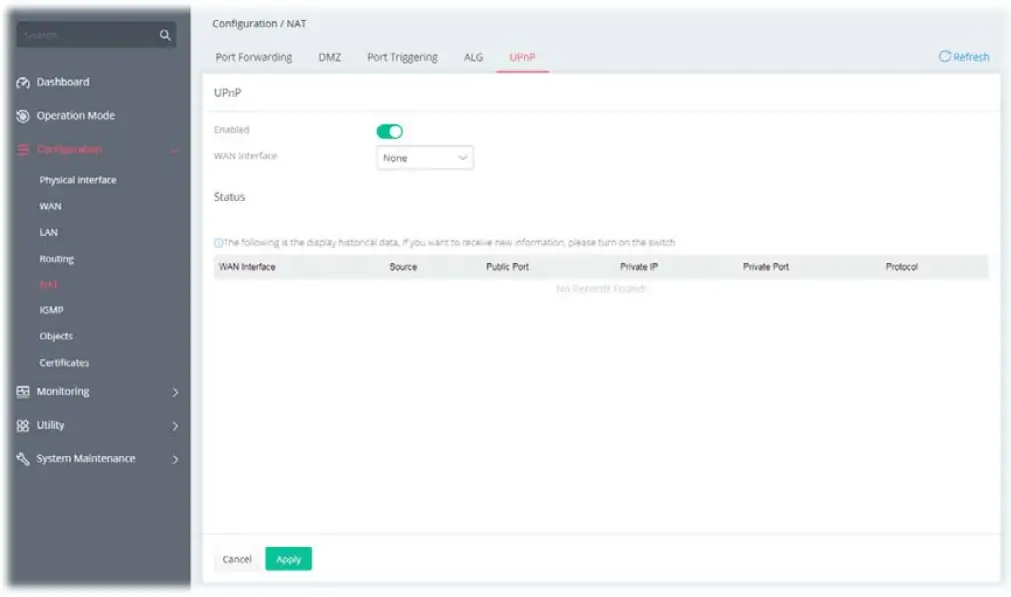Screen dimensions: 1011x597
Task: Click the No Records Found message
Action: pyautogui.click(x=601, y=289)
